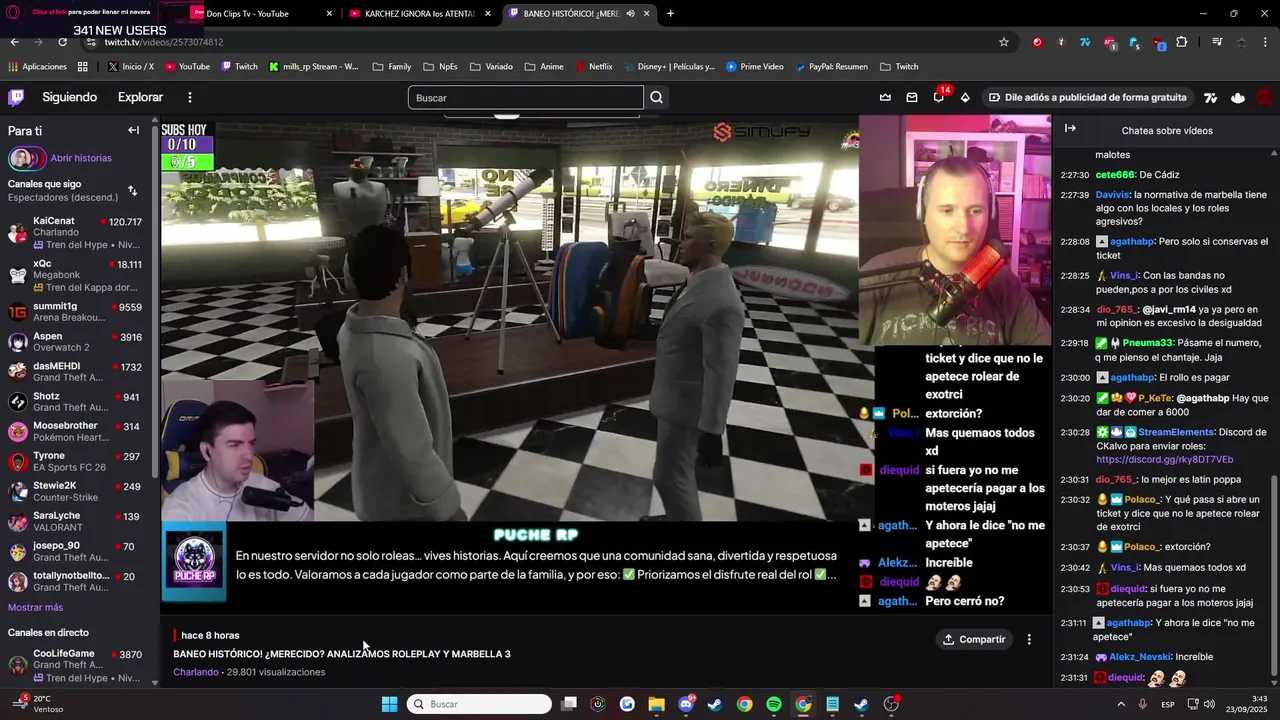The width and height of the screenshot is (1280, 720).
Task: Open the Explorar tab
Action: click(x=140, y=97)
